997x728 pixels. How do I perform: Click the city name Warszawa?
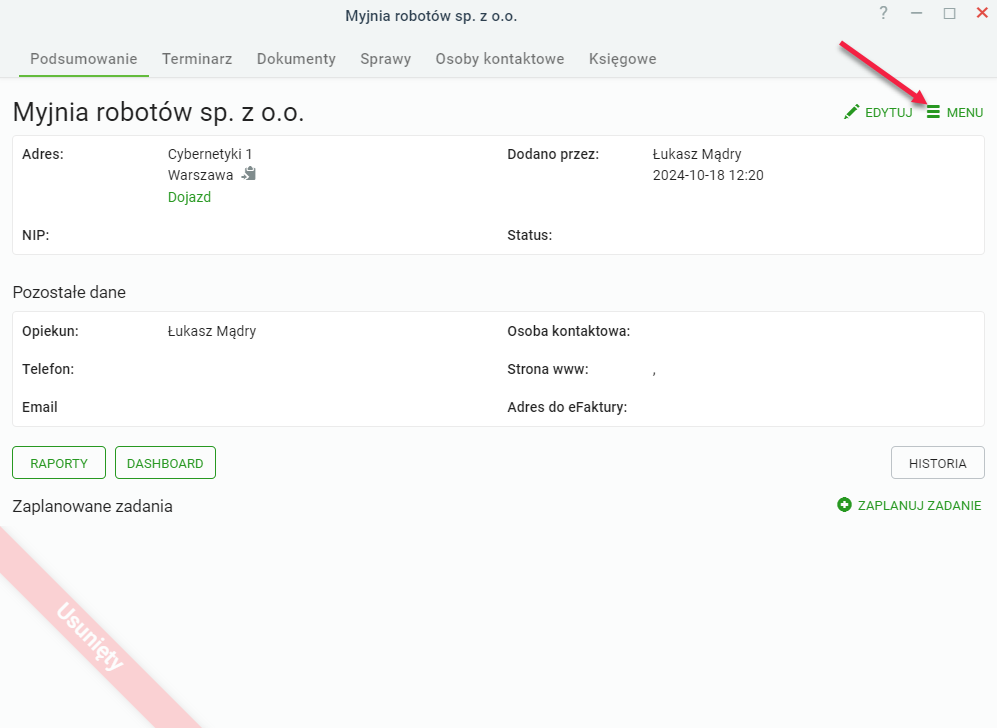(200, 175)
